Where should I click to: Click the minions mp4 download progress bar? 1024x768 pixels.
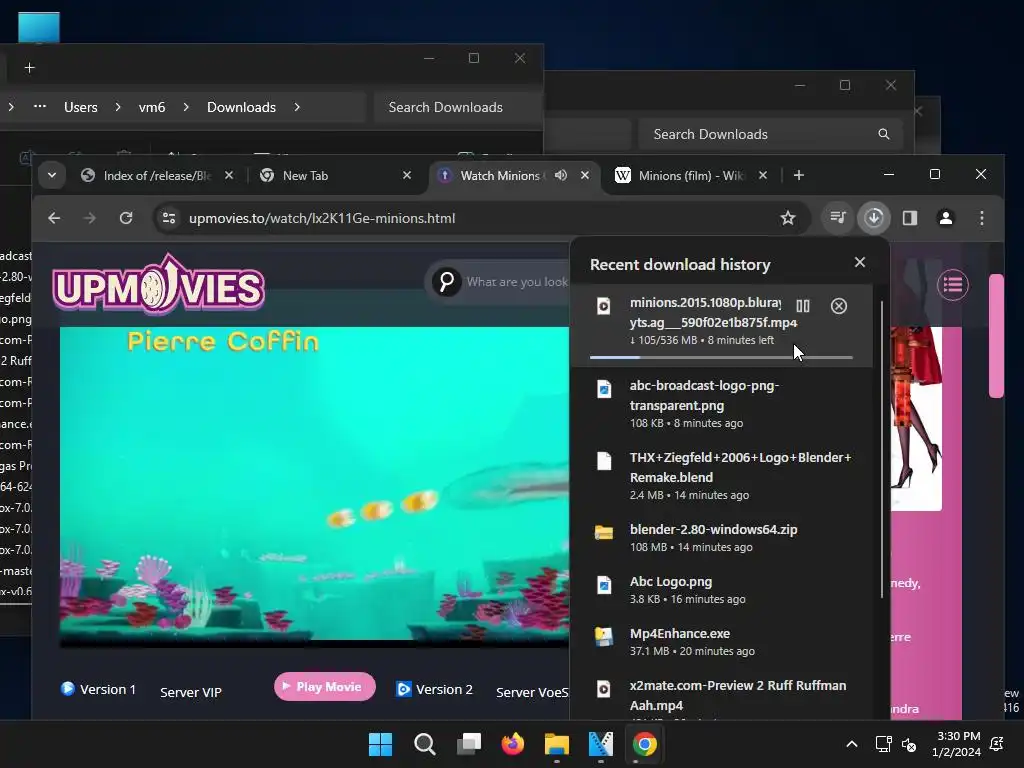(721, 357)
